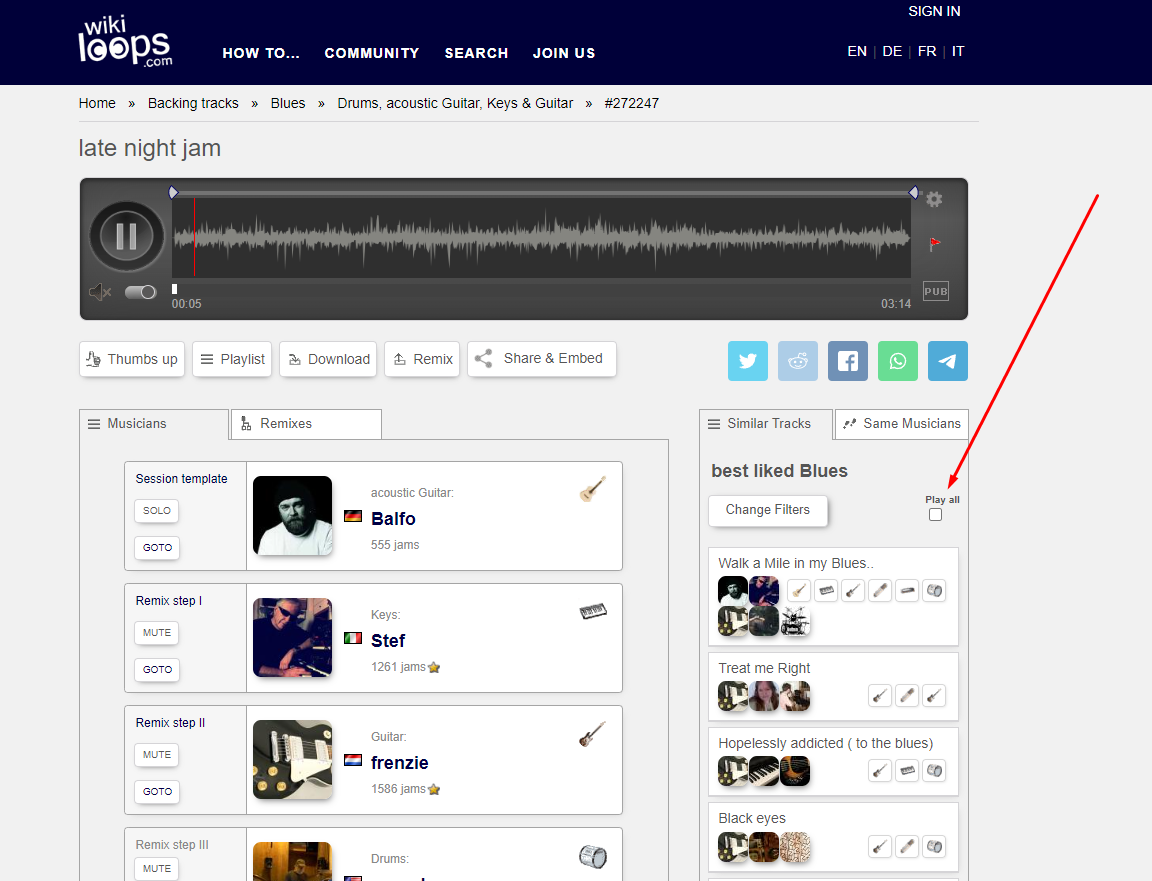Go to Session template track
Screen dimensions: 1152x881
point(157,547)
